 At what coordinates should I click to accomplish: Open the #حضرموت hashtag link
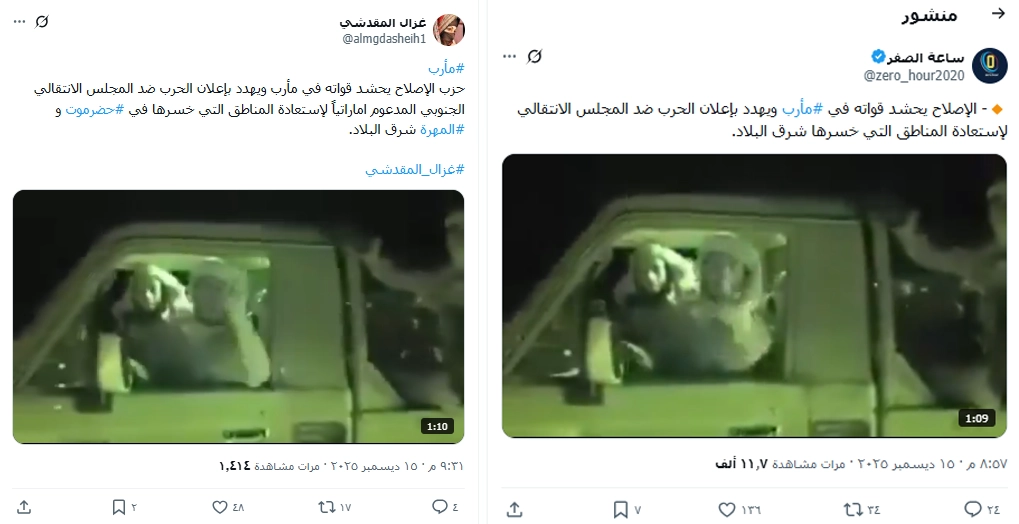coord(94,110)
